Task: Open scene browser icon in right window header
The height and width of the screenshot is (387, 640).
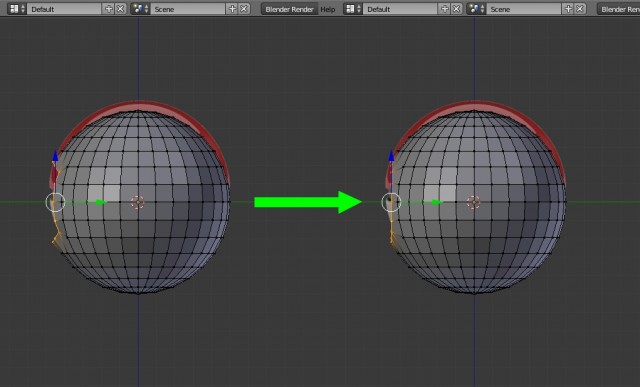Action: point(476,9)
